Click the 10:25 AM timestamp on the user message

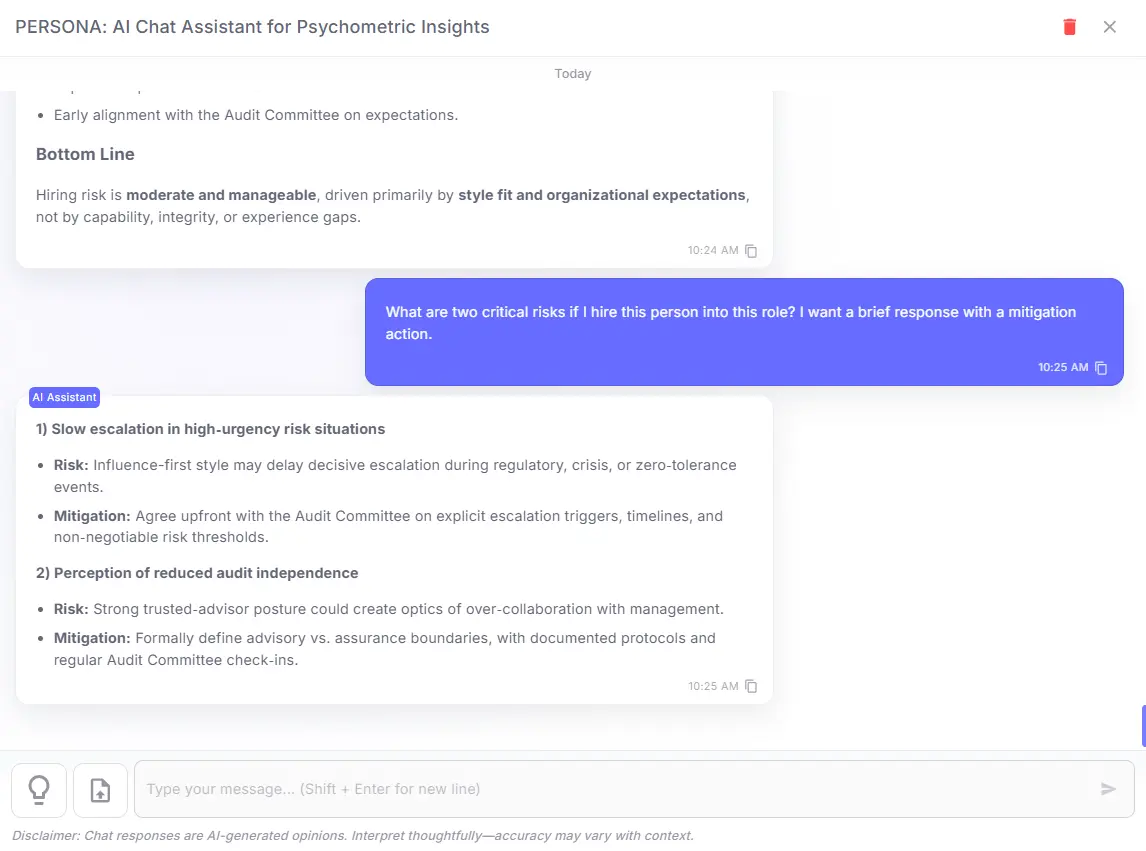(1063, 367)
